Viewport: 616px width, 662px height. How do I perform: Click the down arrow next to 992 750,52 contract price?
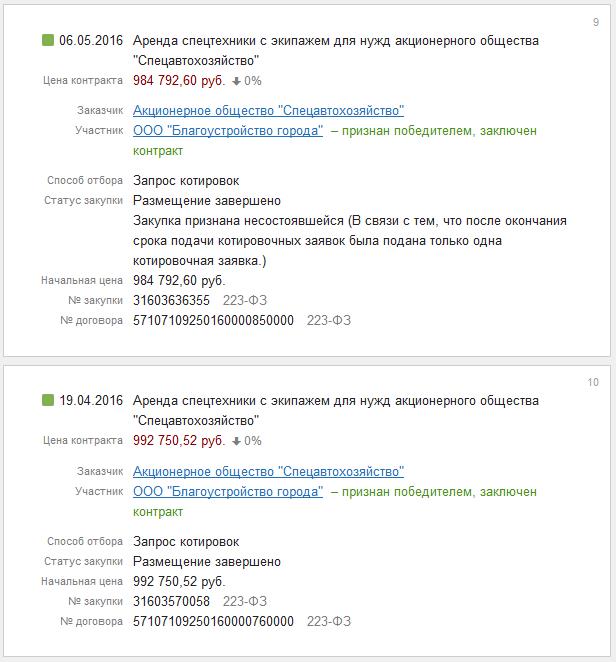click(x=236, y=440)
